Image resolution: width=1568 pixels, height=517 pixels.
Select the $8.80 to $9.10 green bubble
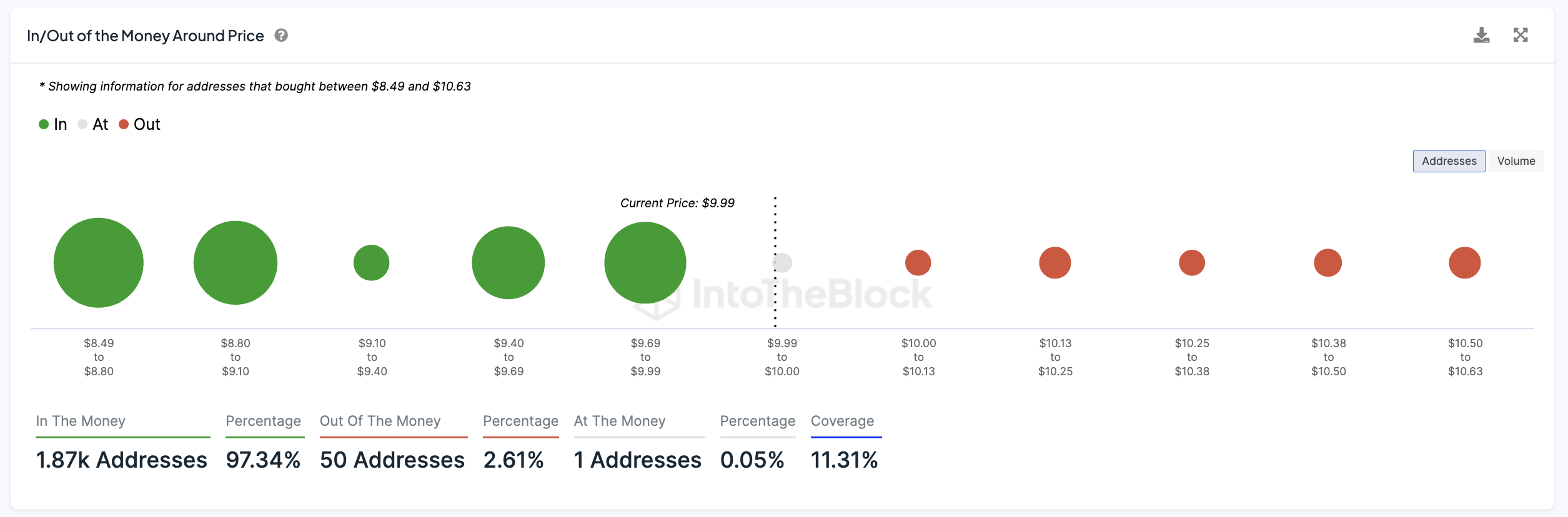(236, 263)
